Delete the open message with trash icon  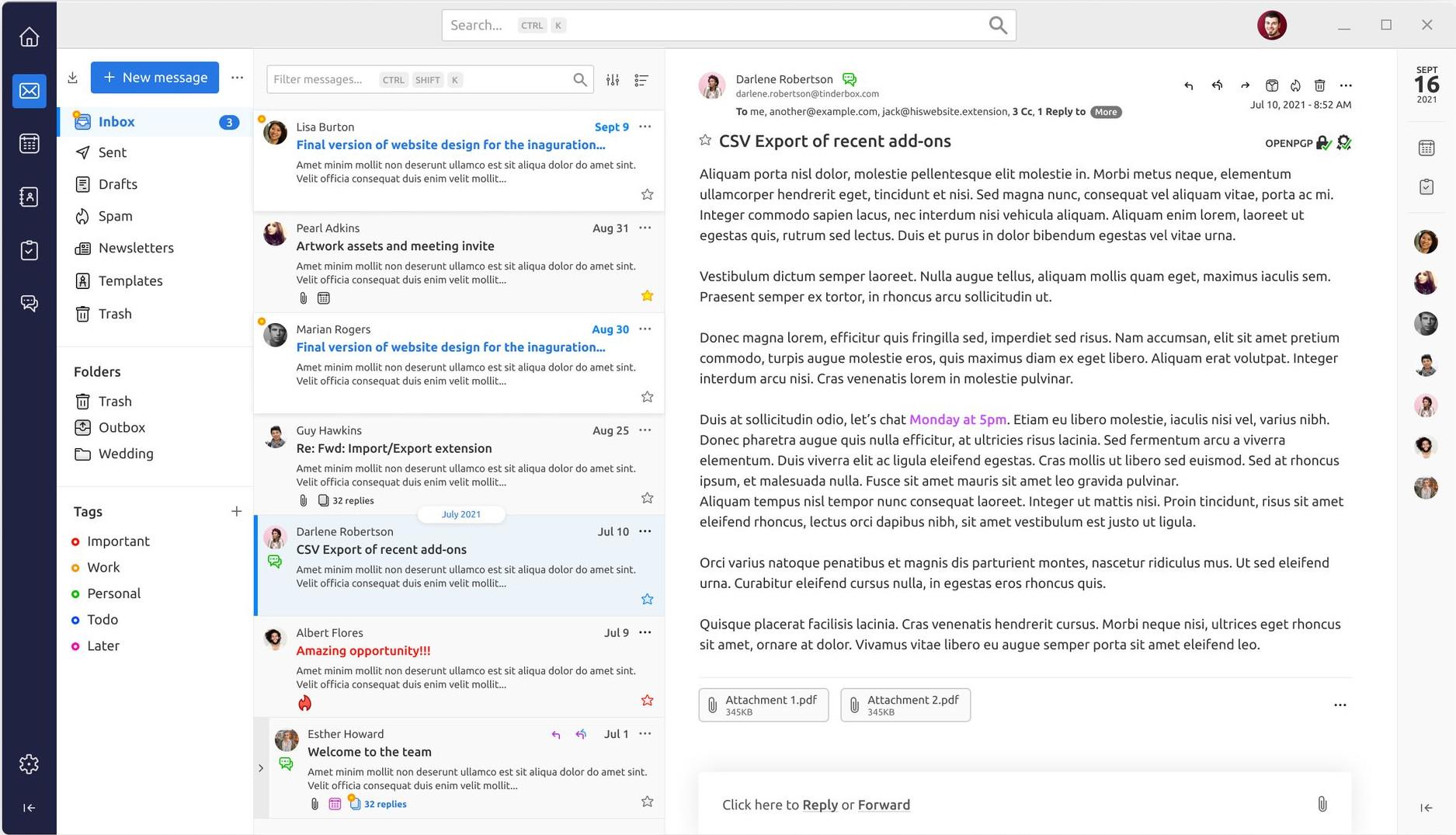(x=1319, y=85)
